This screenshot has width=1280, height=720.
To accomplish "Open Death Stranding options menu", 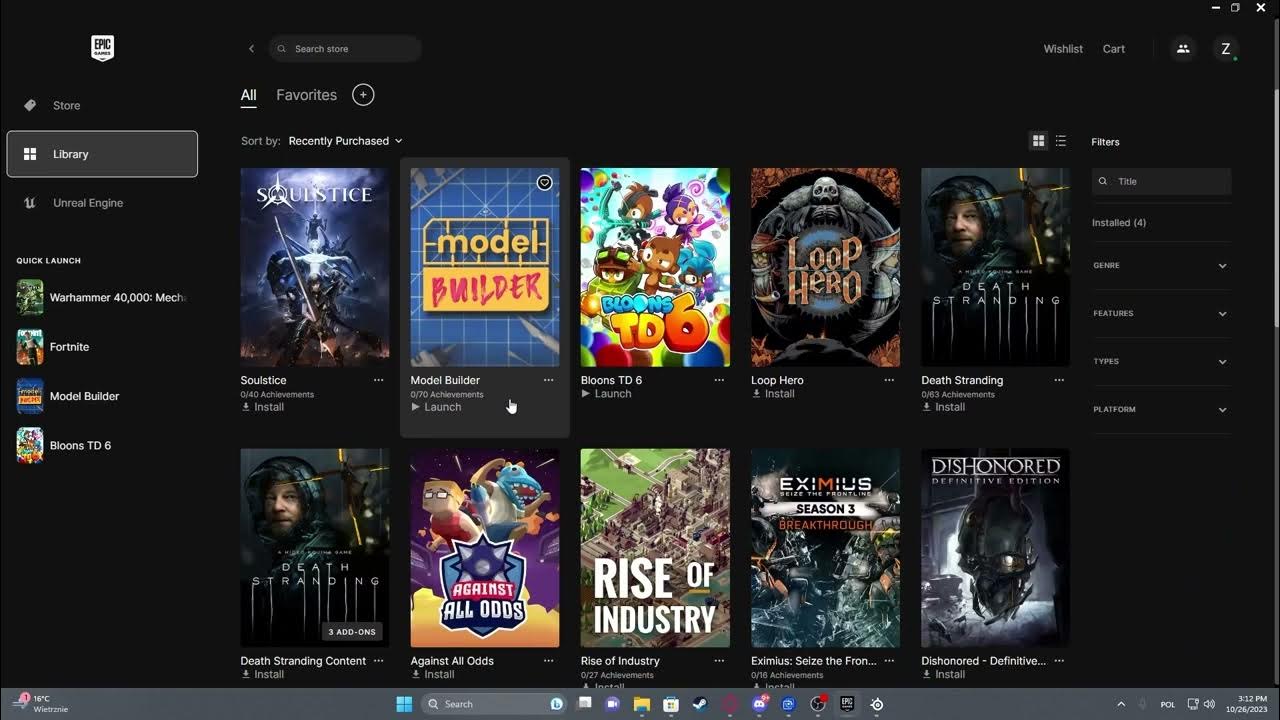I will (x=1059, y=380).
